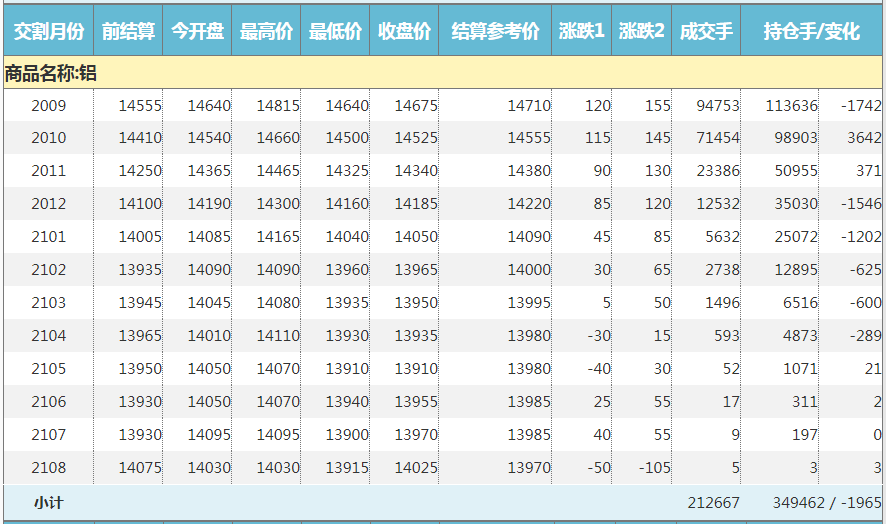Image resolution: width=886 pixels, height=524 pixels.
Task: Select delivery month 2108 in last row
Action: [x=48, y=468]
